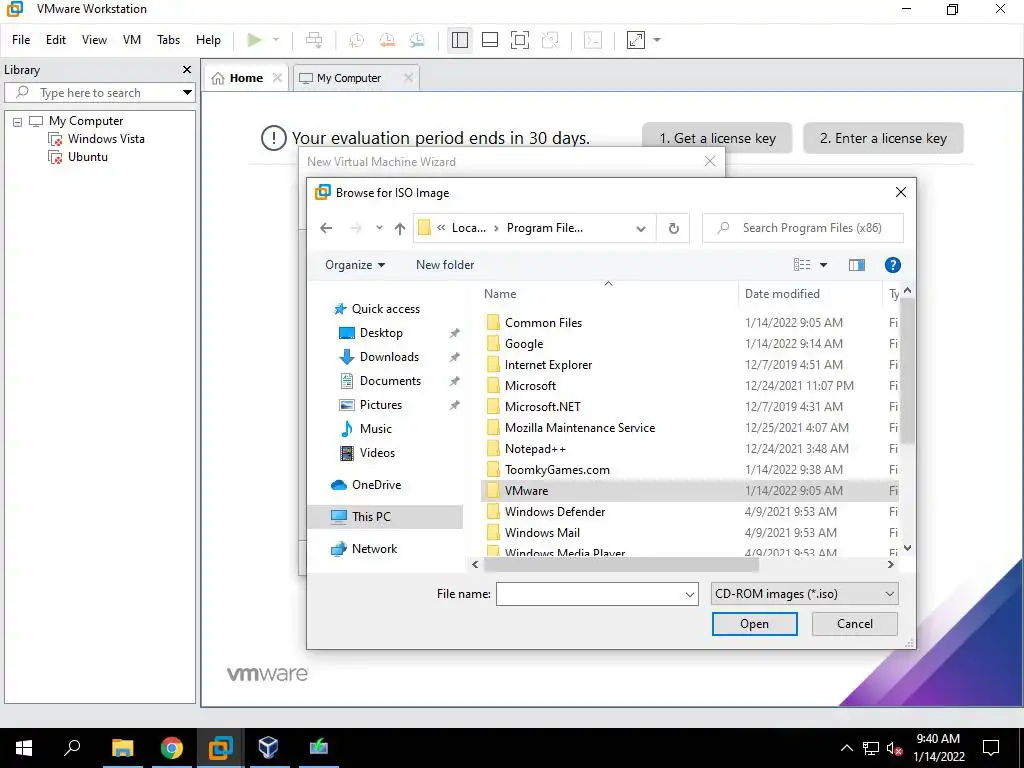This screenshot has height=768, width=1024.
Task: Open the Snapshot Manager icon
Action: (417, 40)
